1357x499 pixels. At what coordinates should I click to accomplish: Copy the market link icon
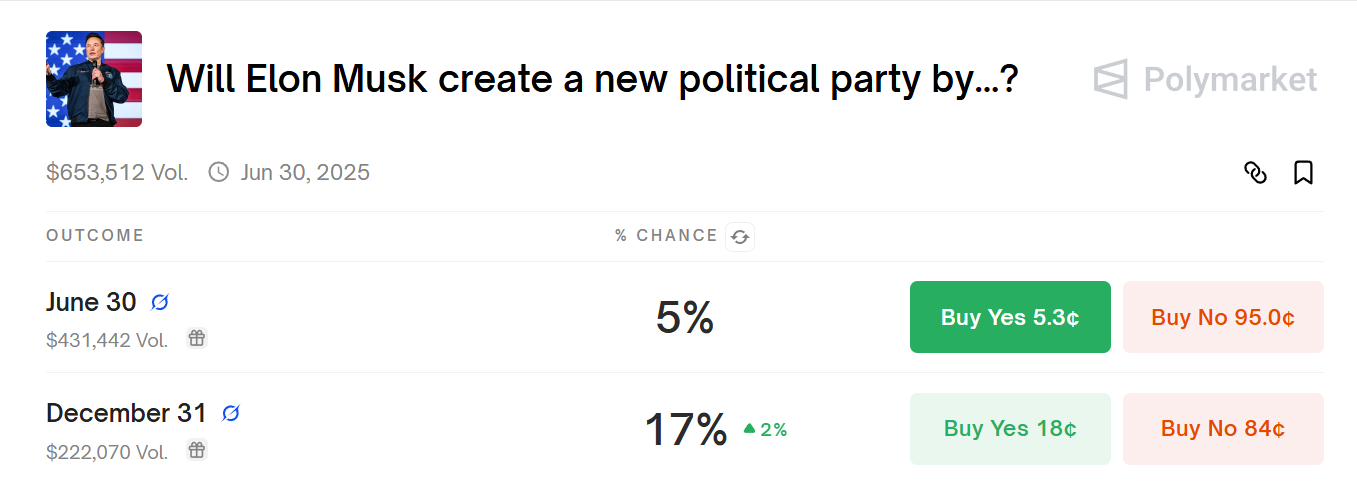click(1255, 173)
